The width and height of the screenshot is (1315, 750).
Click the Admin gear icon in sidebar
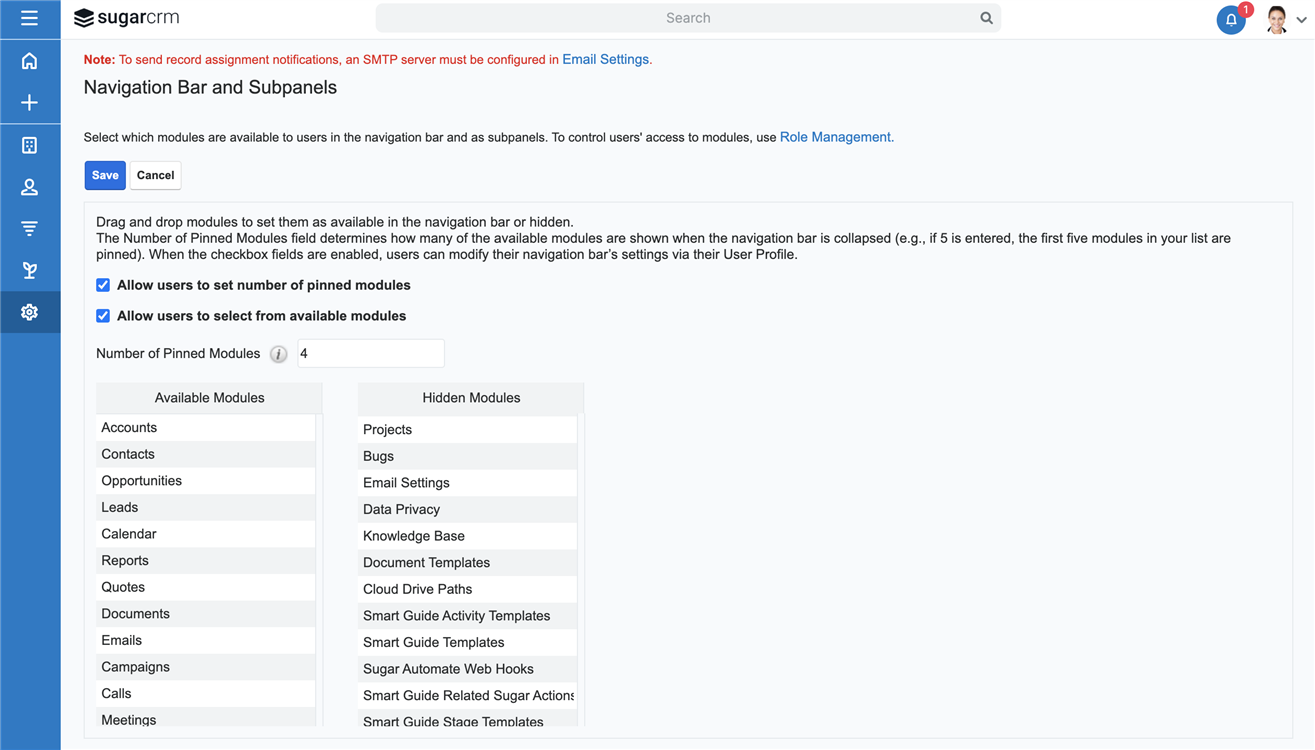(29, 312)
